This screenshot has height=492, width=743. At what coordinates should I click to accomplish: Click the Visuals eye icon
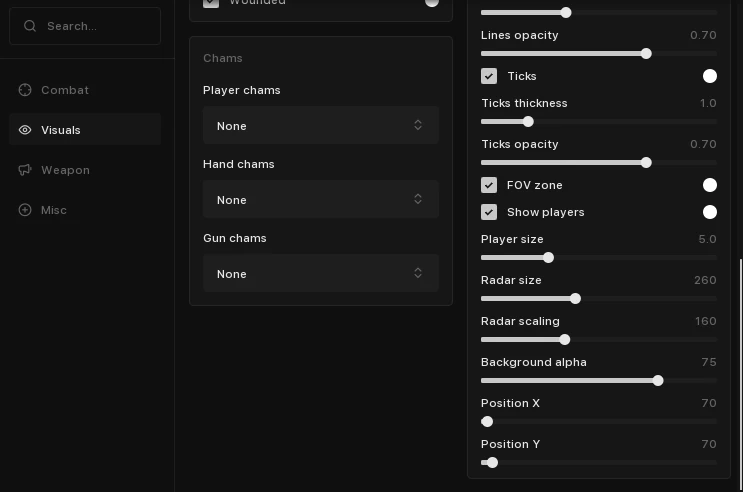25,130
